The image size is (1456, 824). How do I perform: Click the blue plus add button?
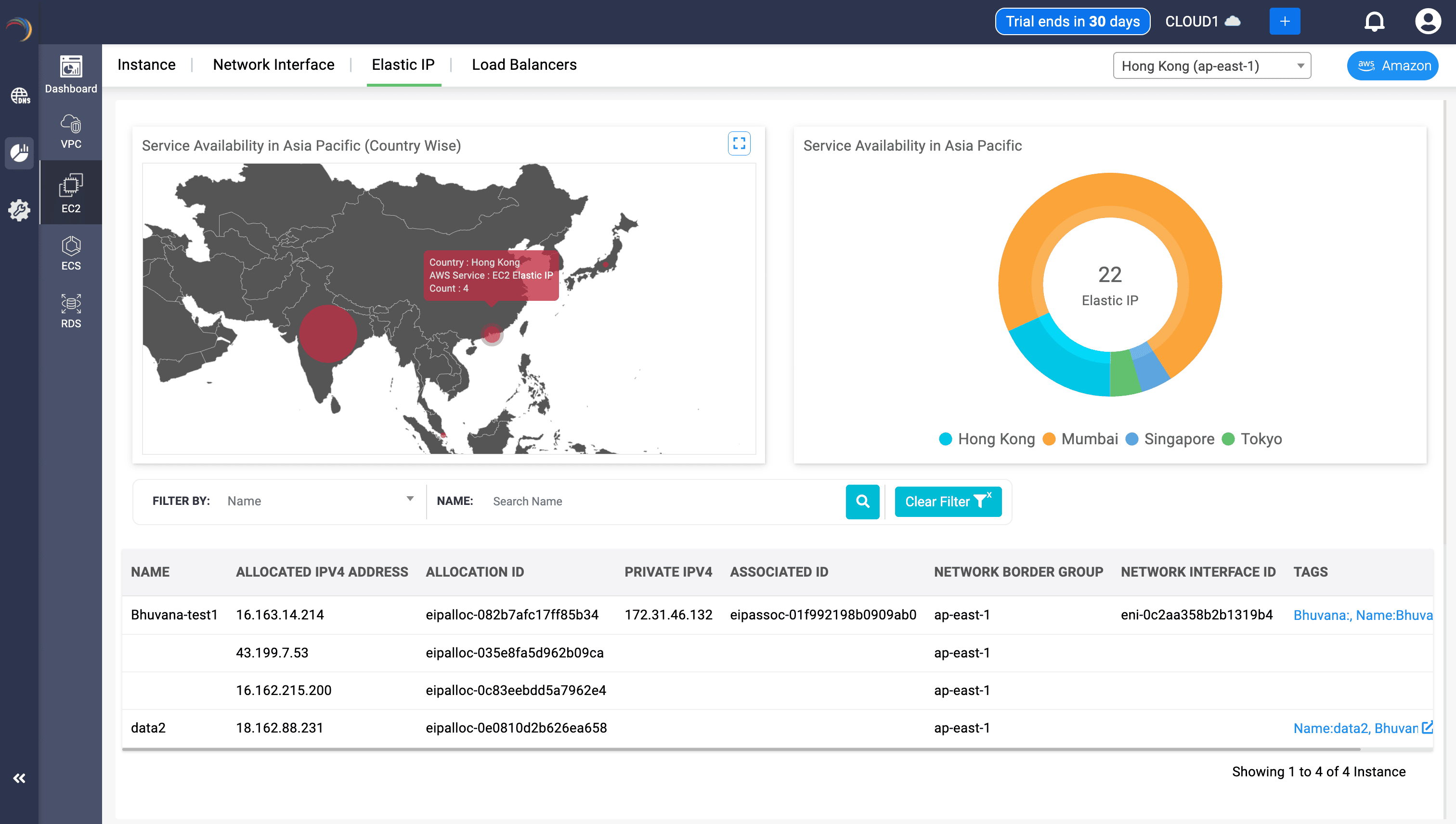(1285, 22)
